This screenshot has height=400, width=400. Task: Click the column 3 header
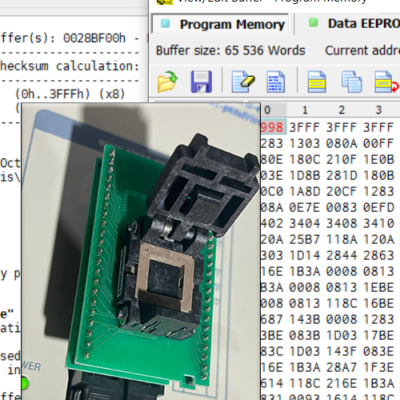379,110
